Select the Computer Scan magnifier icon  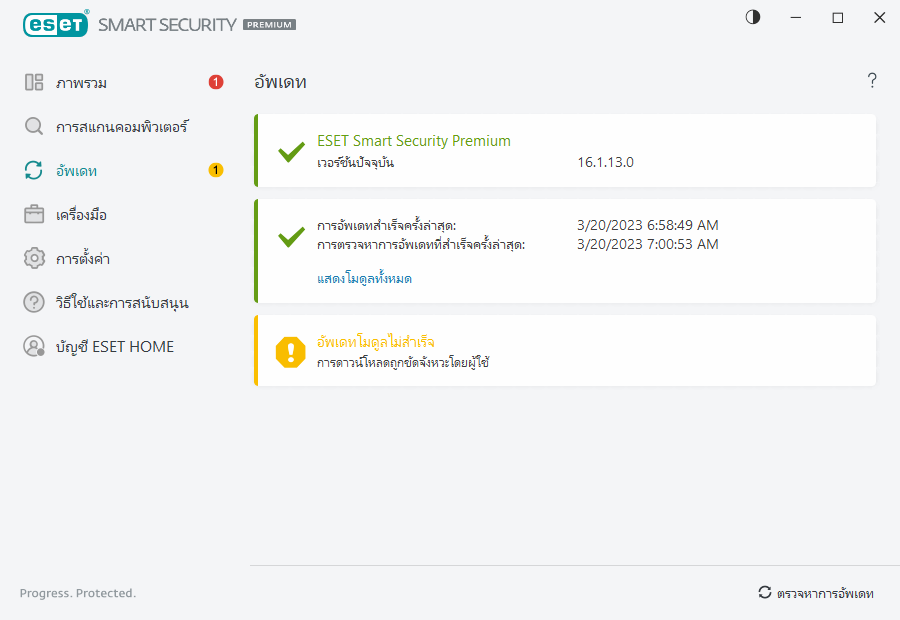pos(33,126)
